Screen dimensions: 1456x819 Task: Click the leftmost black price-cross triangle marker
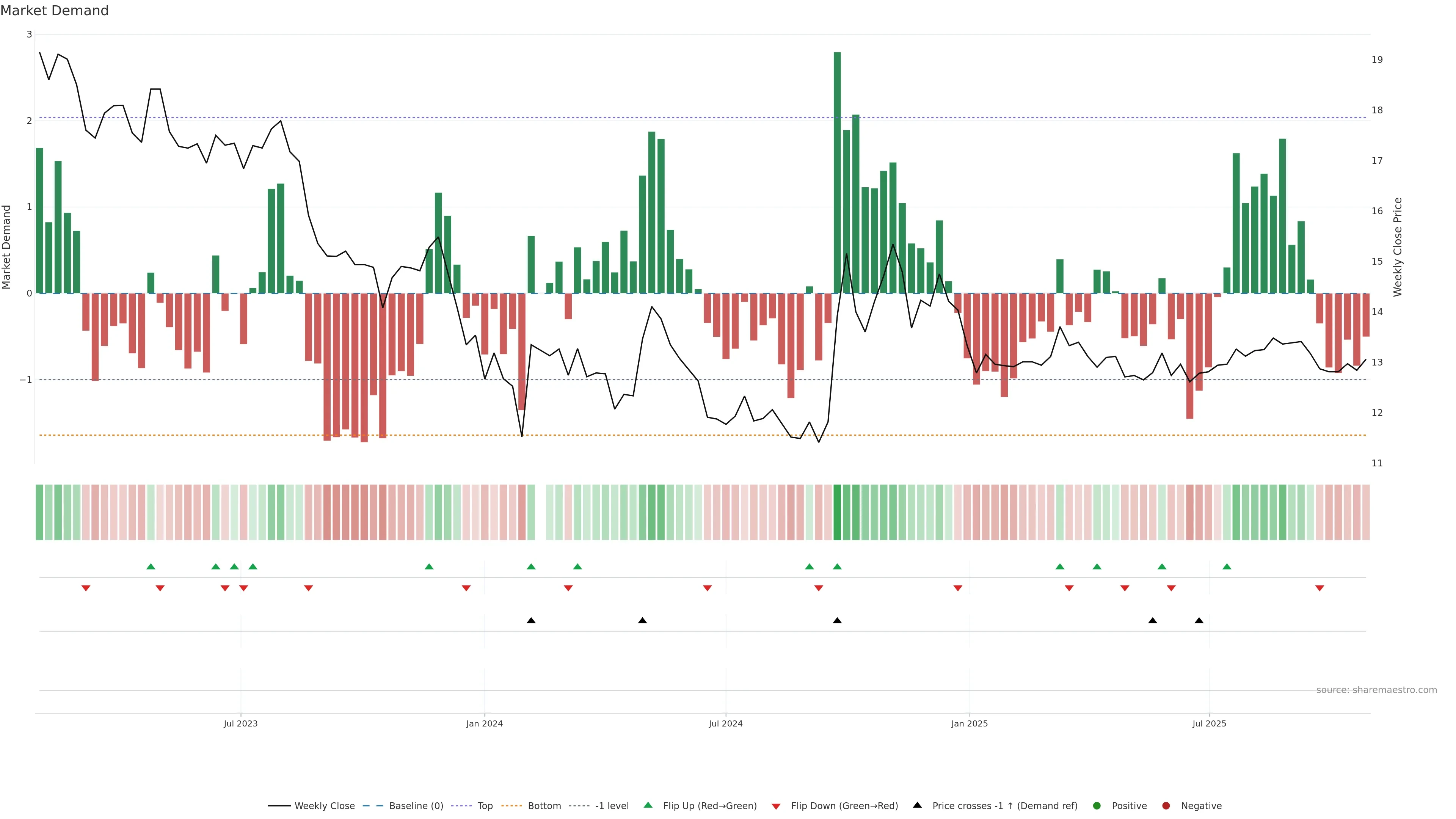[x=531, y=621]
